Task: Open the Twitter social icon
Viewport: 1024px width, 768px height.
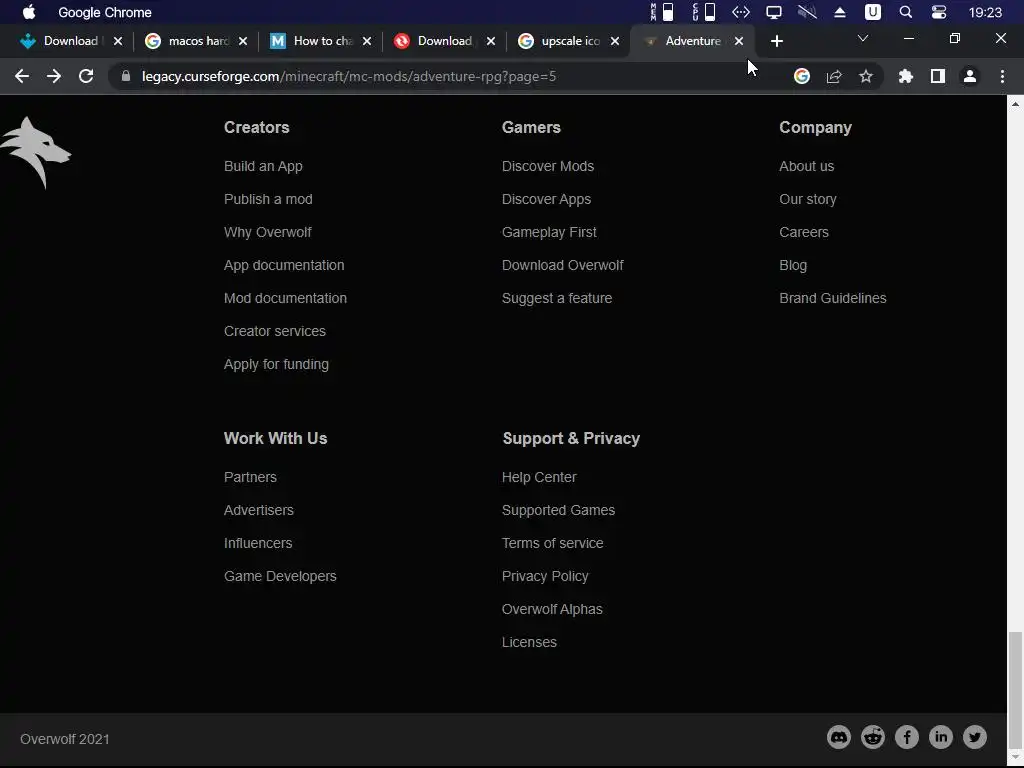Action: (974, 737)
